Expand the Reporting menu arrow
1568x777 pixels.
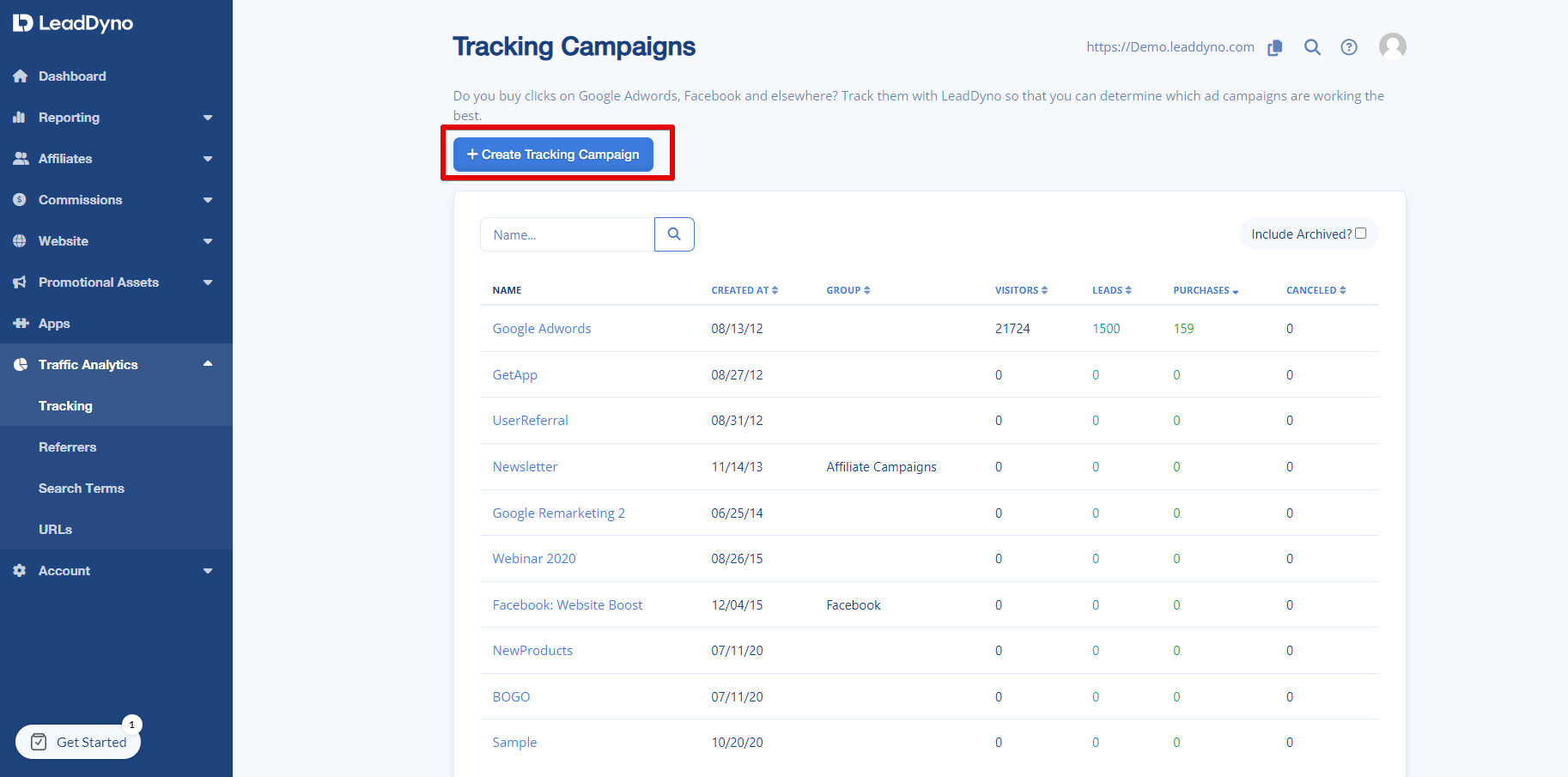point(208,118)
